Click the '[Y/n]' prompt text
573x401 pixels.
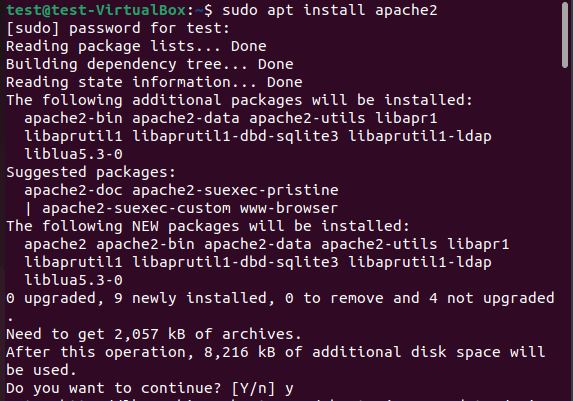coord(253,388)
